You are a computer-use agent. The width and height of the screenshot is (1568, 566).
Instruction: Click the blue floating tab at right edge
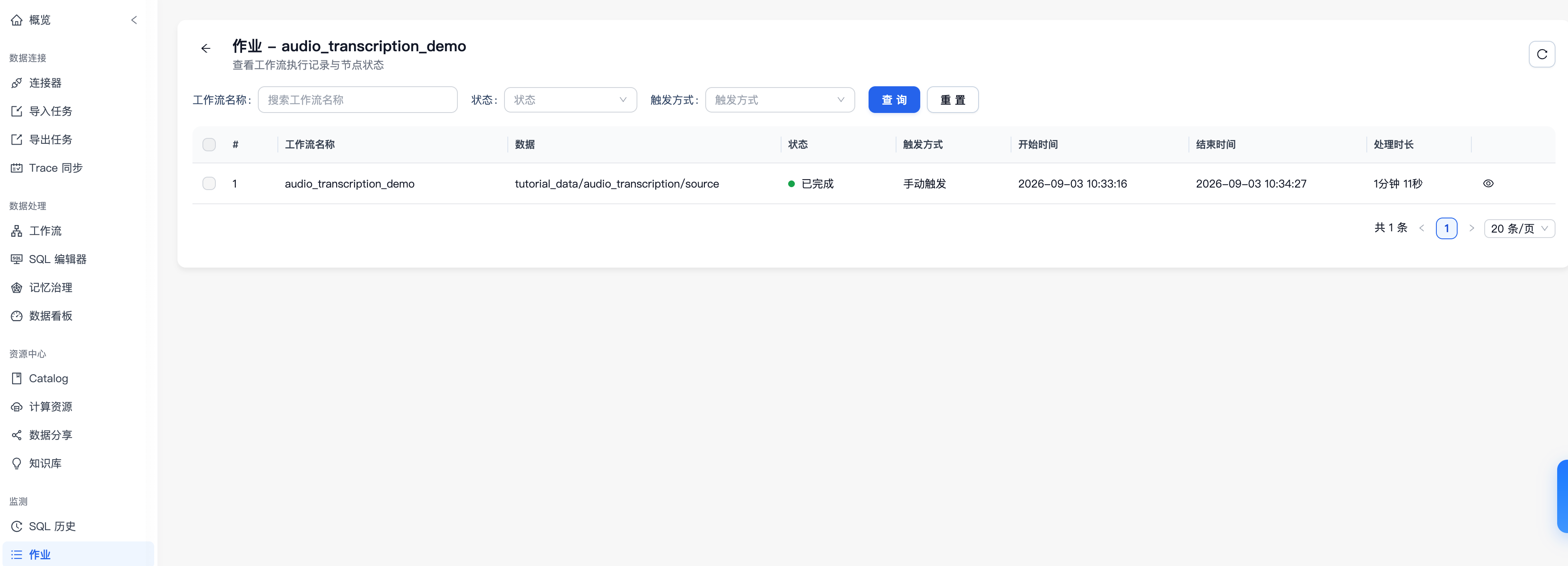pyautogui.click(x=1563, y=496)
